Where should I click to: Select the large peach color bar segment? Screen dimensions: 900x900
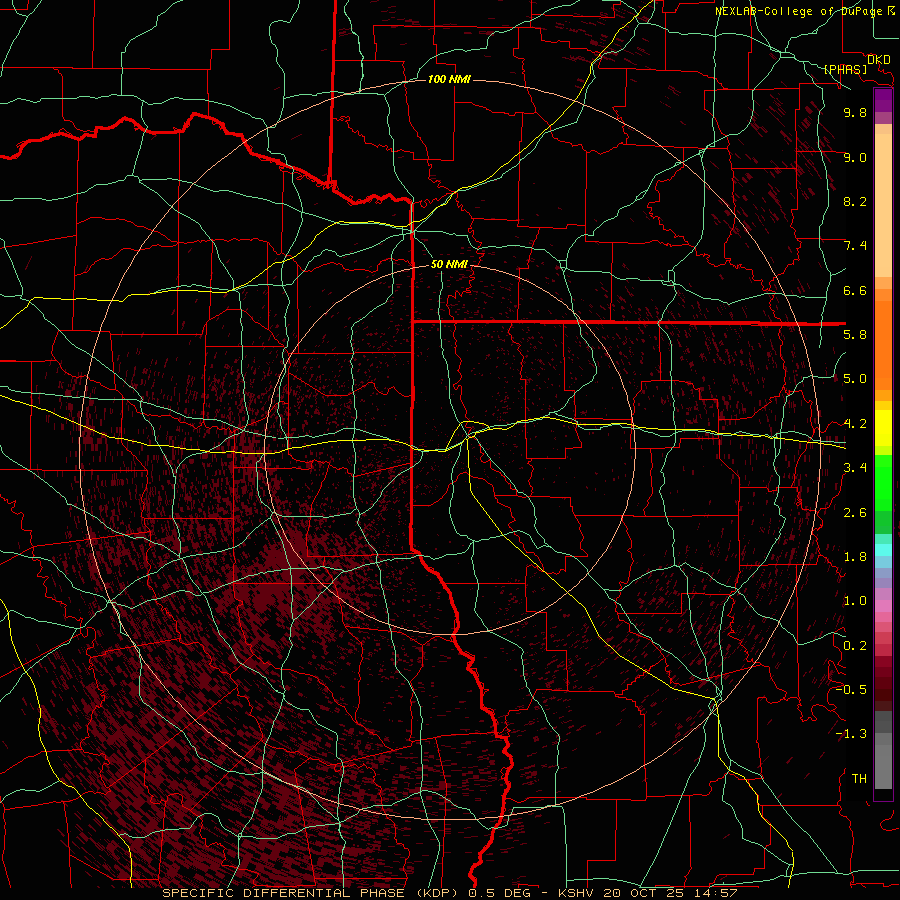coord(883,206)
